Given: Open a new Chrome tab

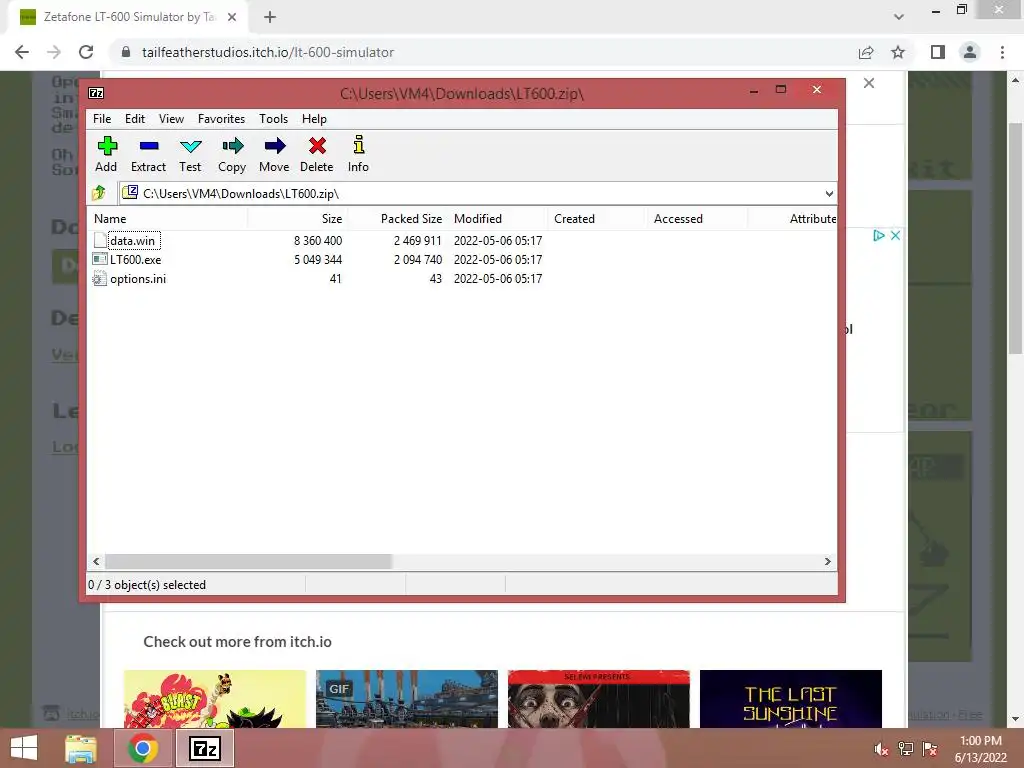Looking at the screenshot, I should click(x=270, y=17).
